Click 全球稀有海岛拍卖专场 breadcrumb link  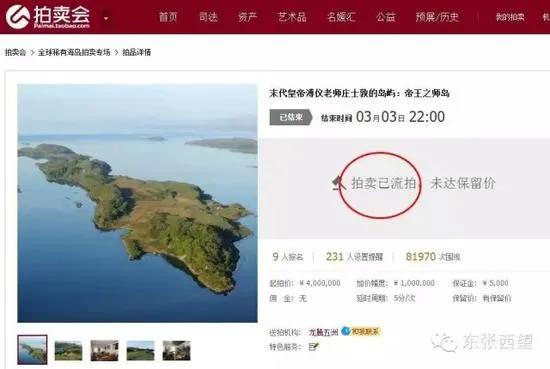pyautogui.click(x=74, y=52)
